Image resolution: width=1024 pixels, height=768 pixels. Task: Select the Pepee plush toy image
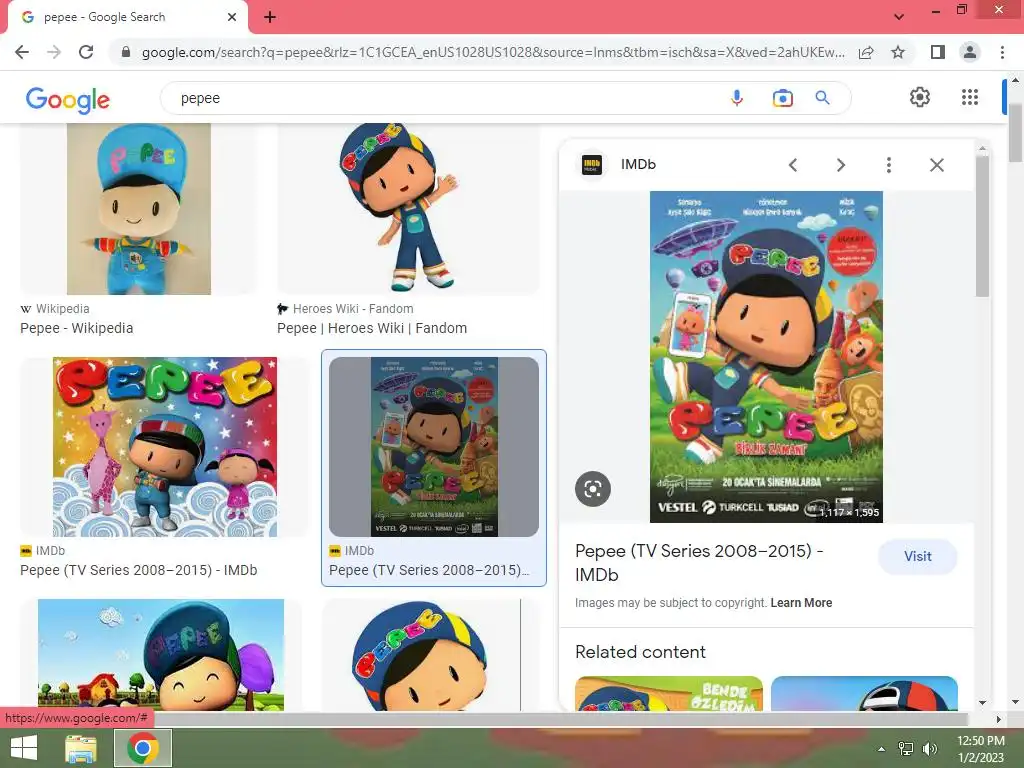click(138, 209)
